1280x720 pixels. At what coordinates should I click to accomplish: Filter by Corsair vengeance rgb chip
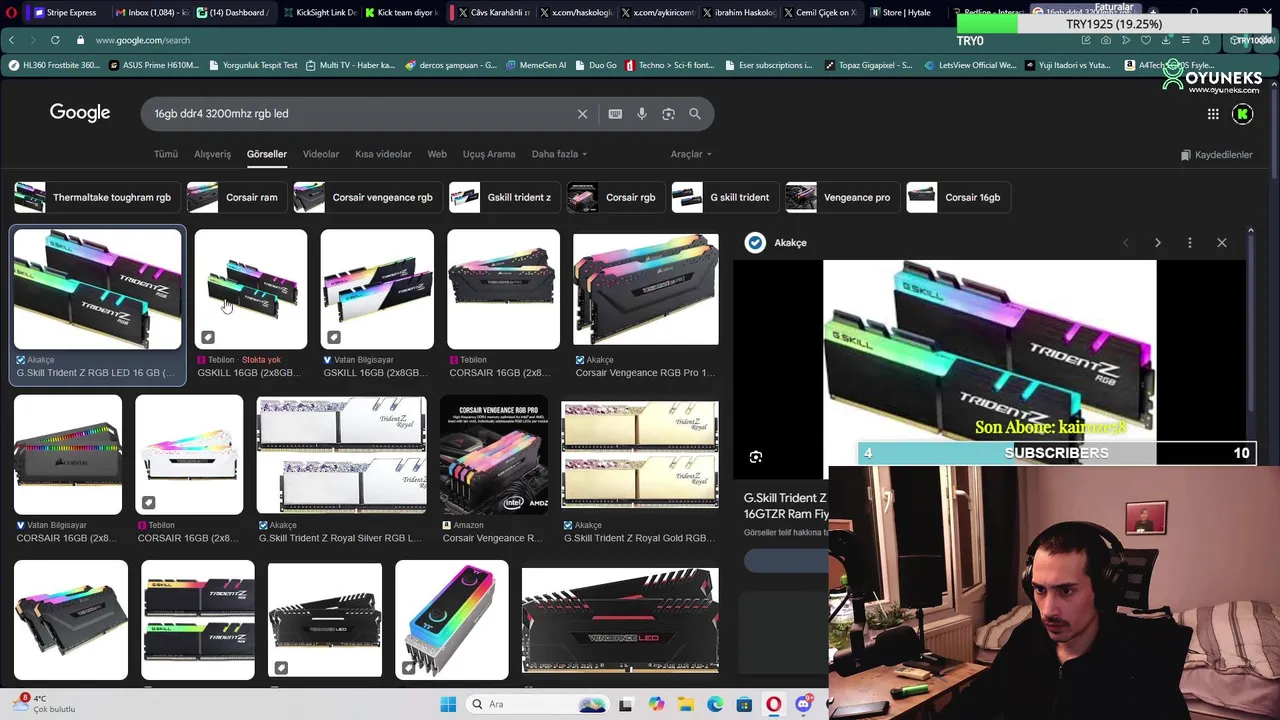pyautogui.click(x=367, y=197)
